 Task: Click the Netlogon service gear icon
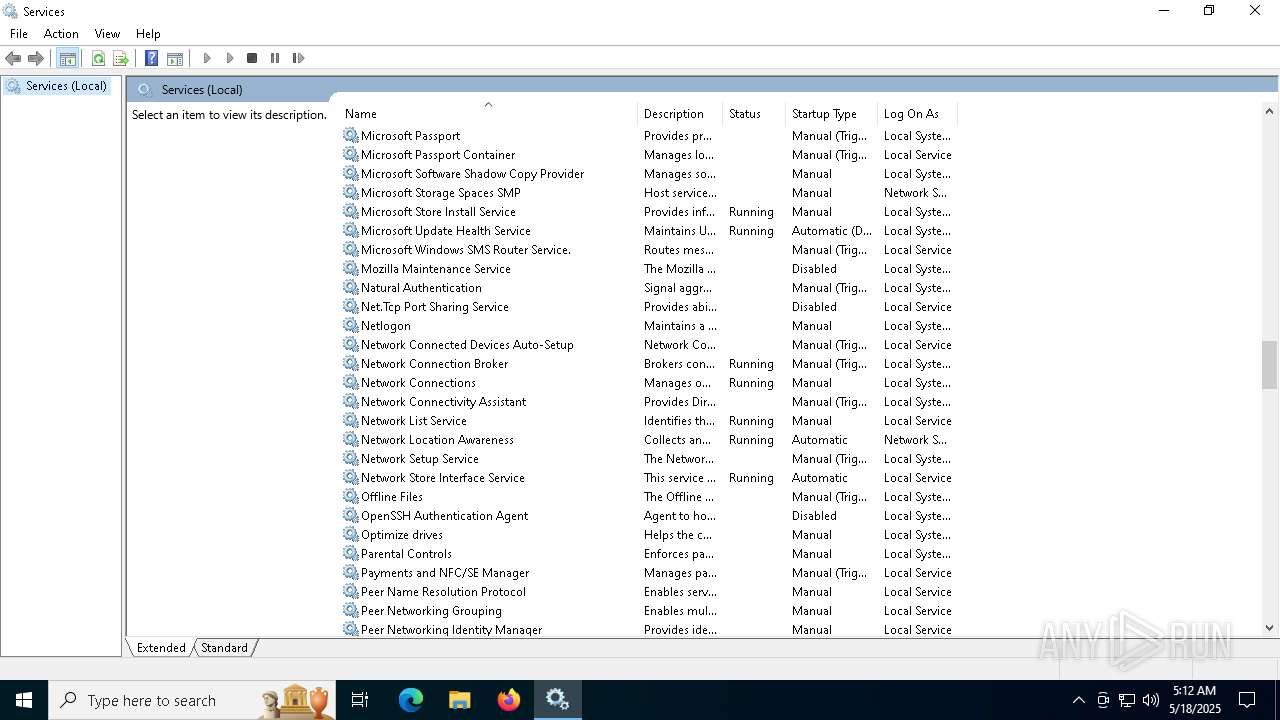(351, 325)
